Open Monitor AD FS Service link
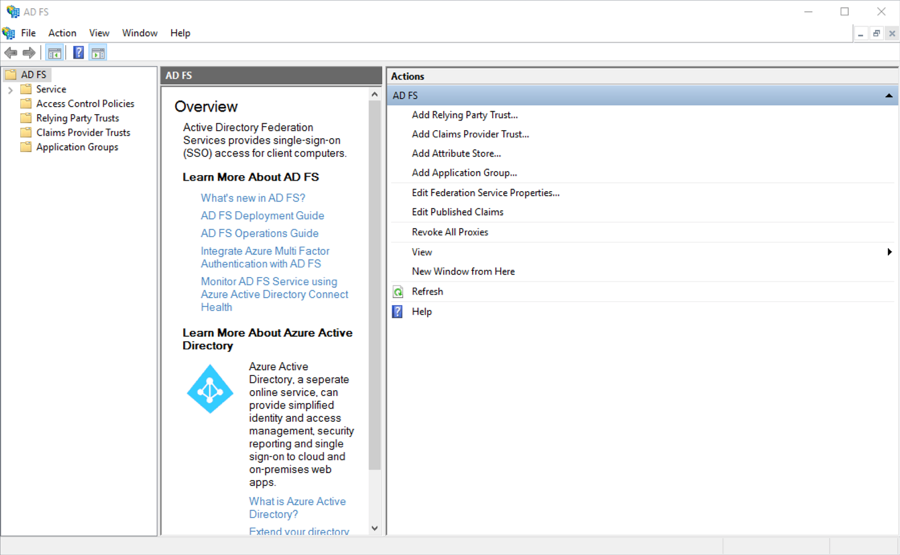 274,294
